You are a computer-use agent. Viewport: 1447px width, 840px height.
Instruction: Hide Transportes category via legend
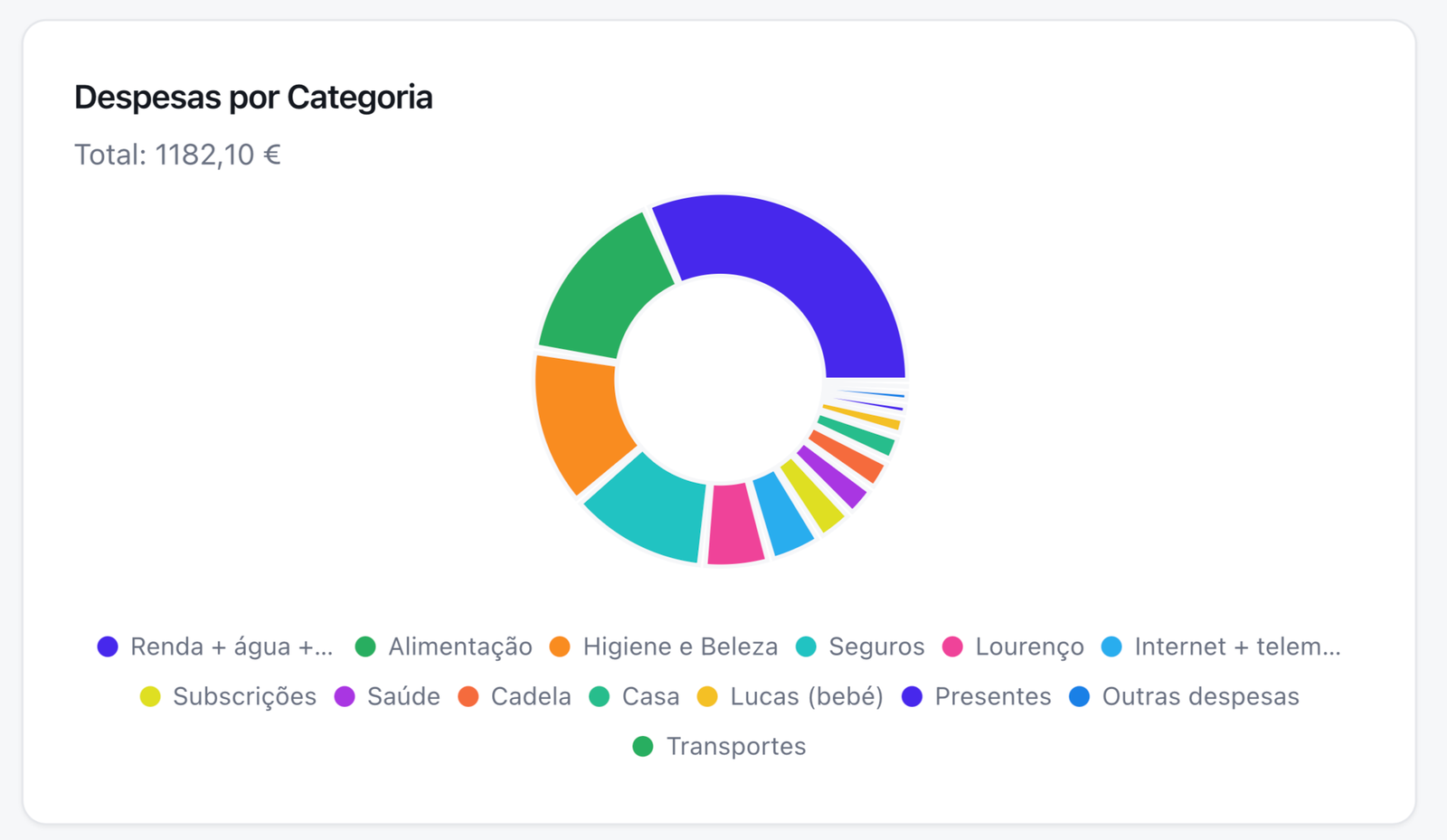tap(719, 747)
